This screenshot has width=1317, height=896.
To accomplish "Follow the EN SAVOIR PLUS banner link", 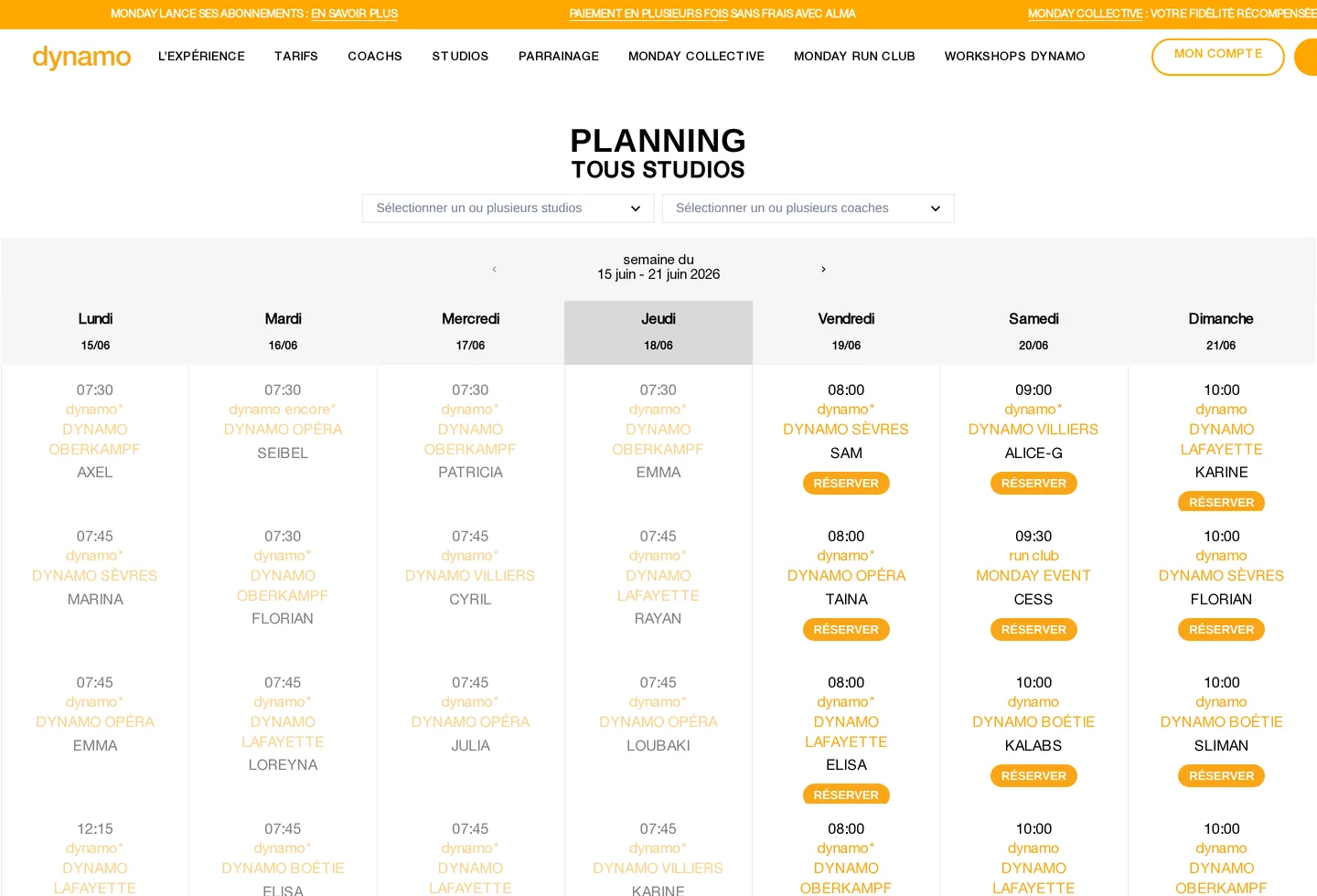I will (354, 14).
